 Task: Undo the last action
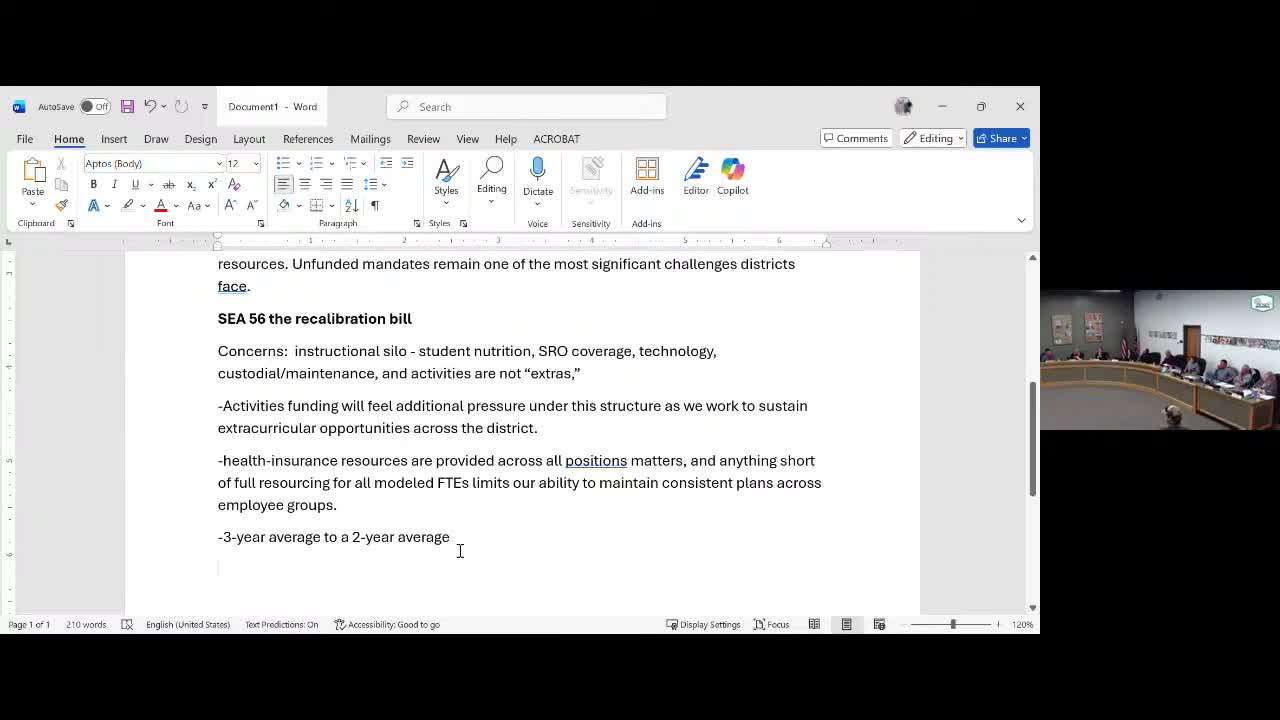point(150,107)
